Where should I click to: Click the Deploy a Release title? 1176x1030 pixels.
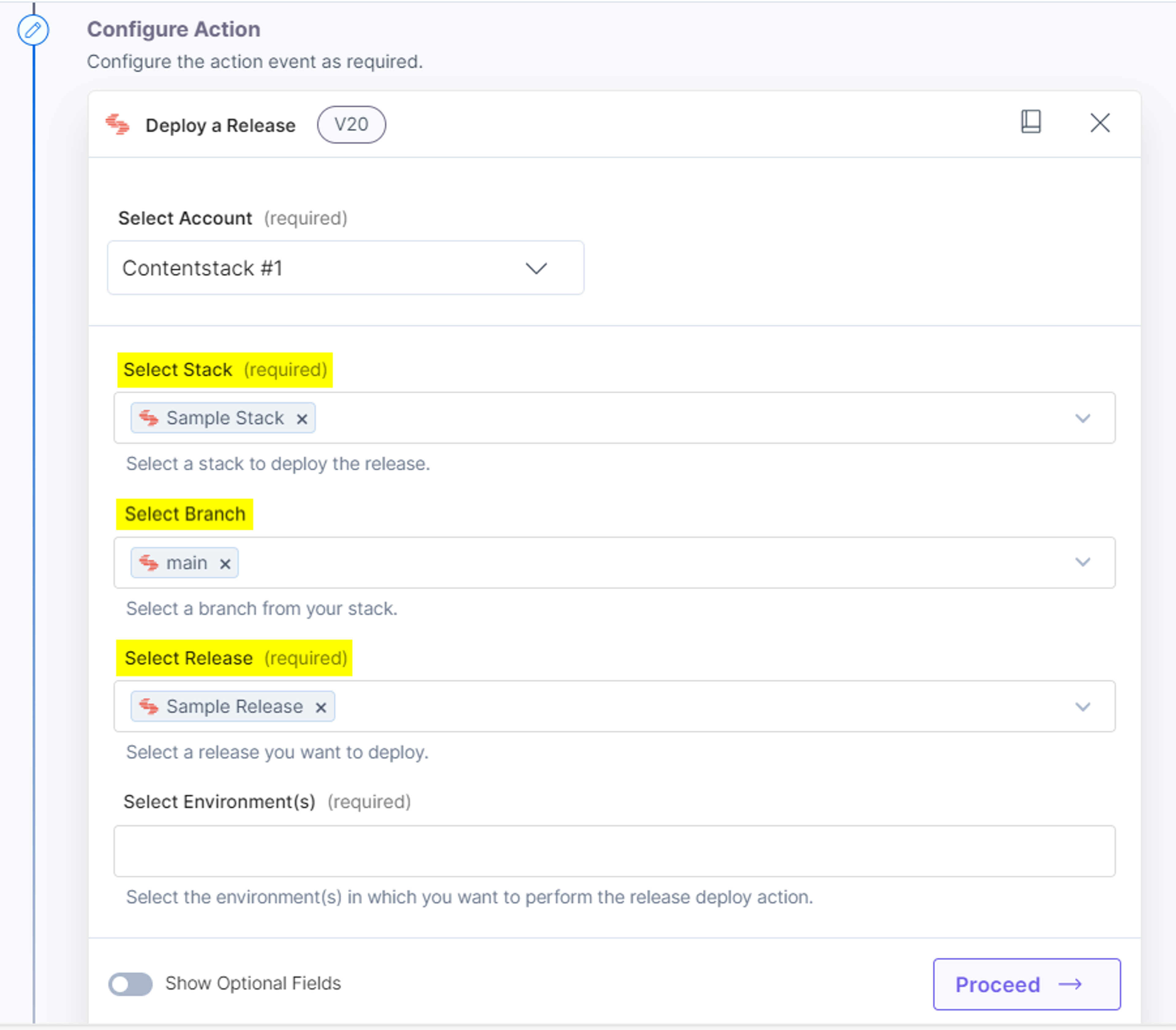coord(221,125)
